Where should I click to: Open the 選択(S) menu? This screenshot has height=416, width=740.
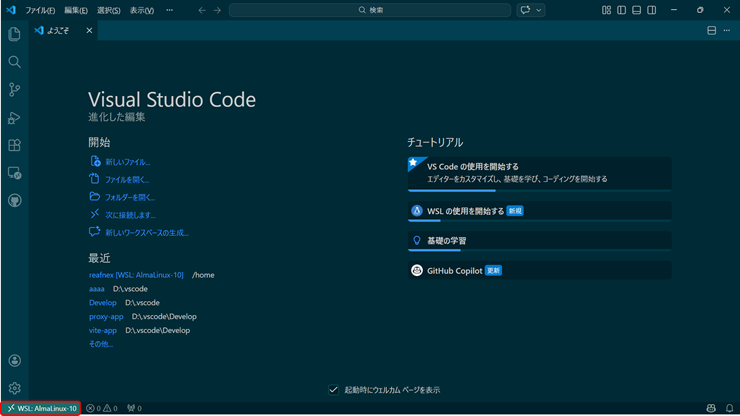click(x=108, y=10)
